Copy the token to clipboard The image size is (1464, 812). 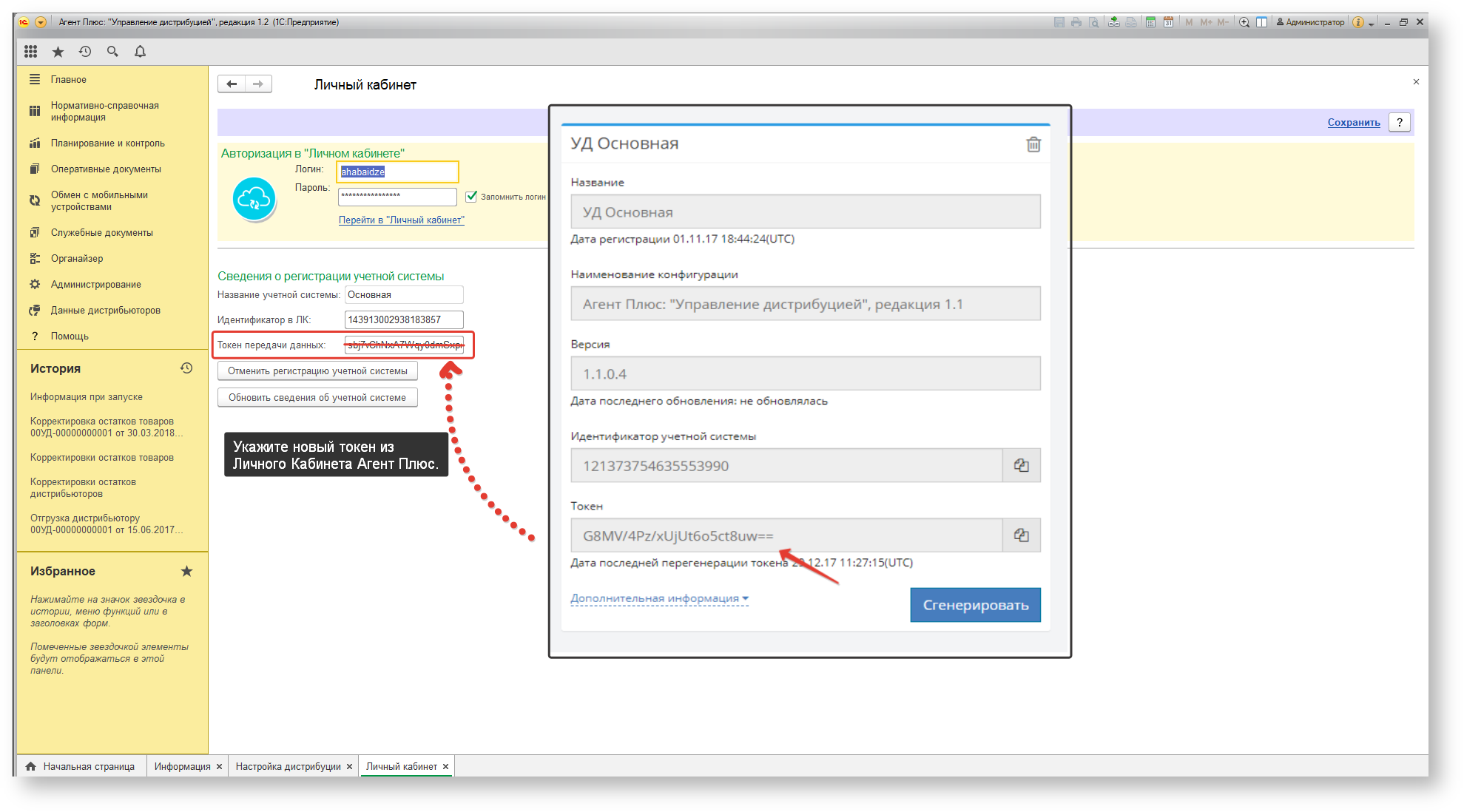pos(1022,535)
